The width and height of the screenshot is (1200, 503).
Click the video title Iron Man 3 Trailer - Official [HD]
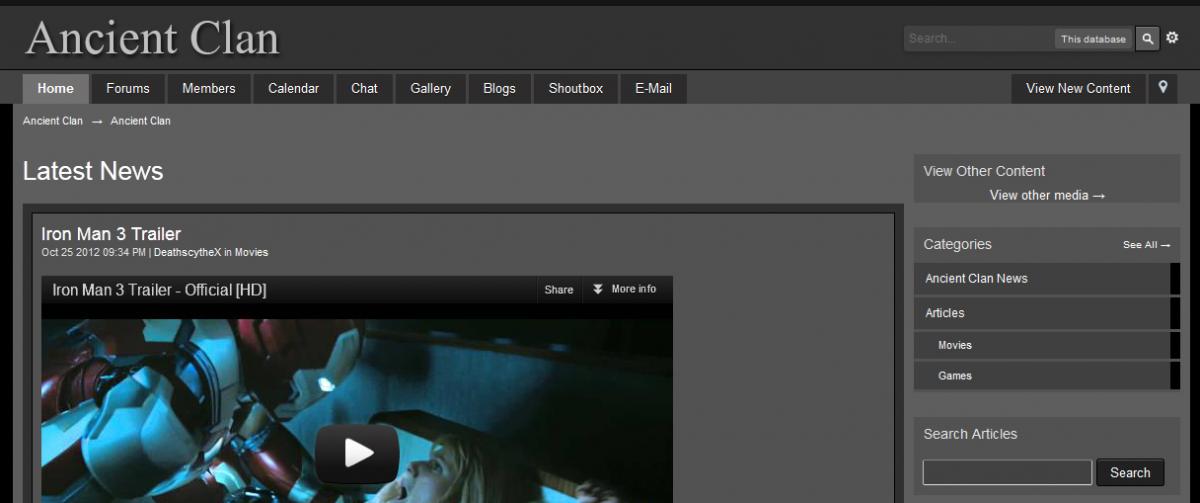(x=159, y=290)
